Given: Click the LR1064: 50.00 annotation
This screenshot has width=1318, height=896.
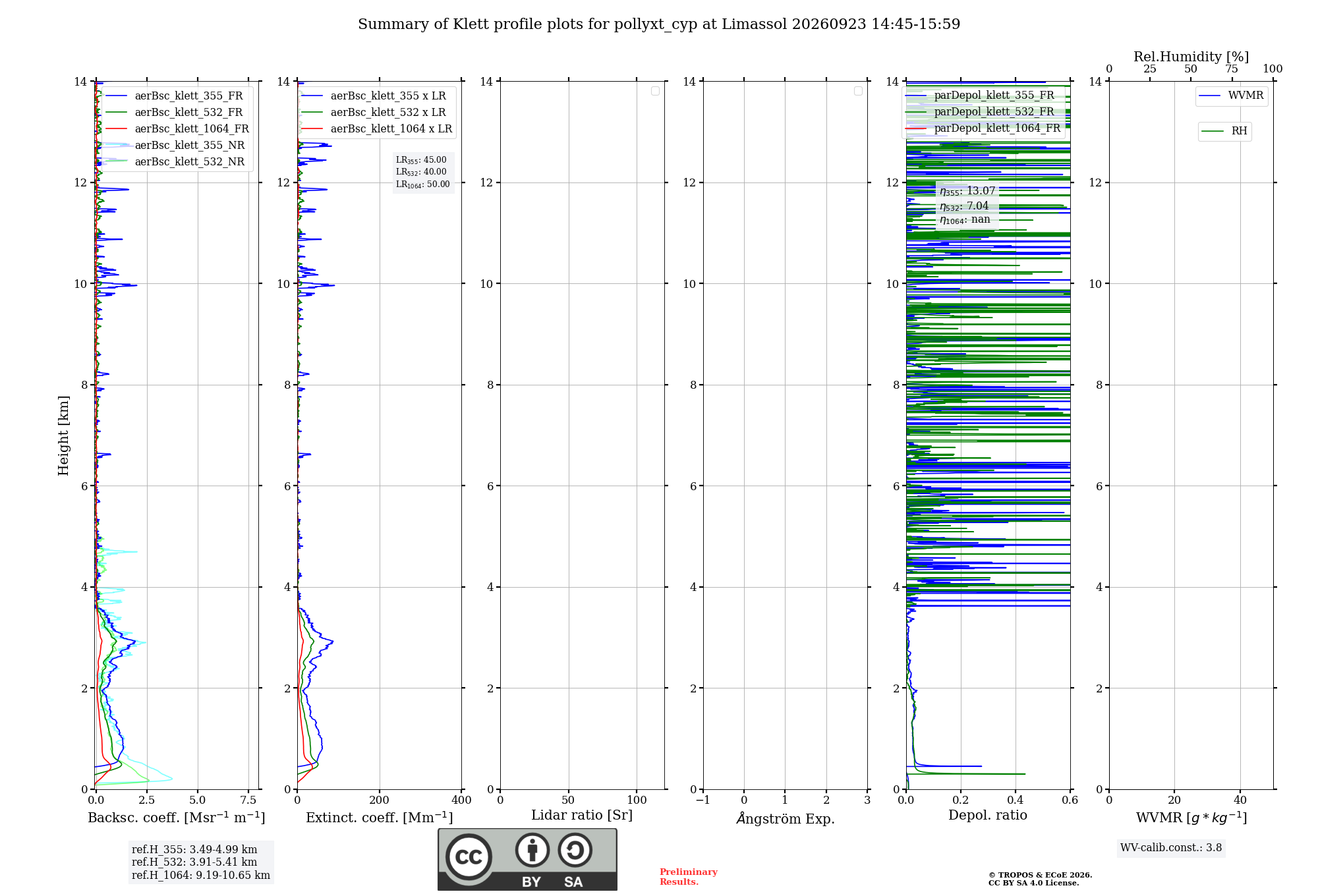Looking at the screenshot, I should tap(423, 184).
